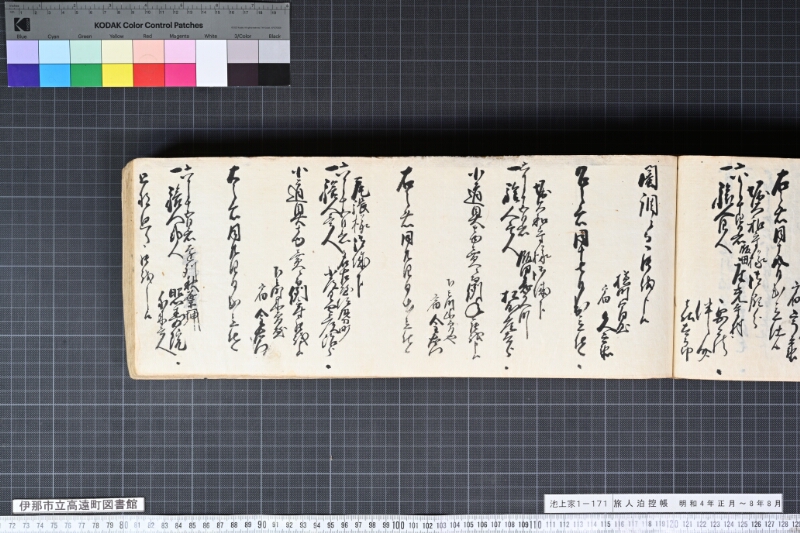Click the white patch on the color card
800x533 pixels.
211,63
